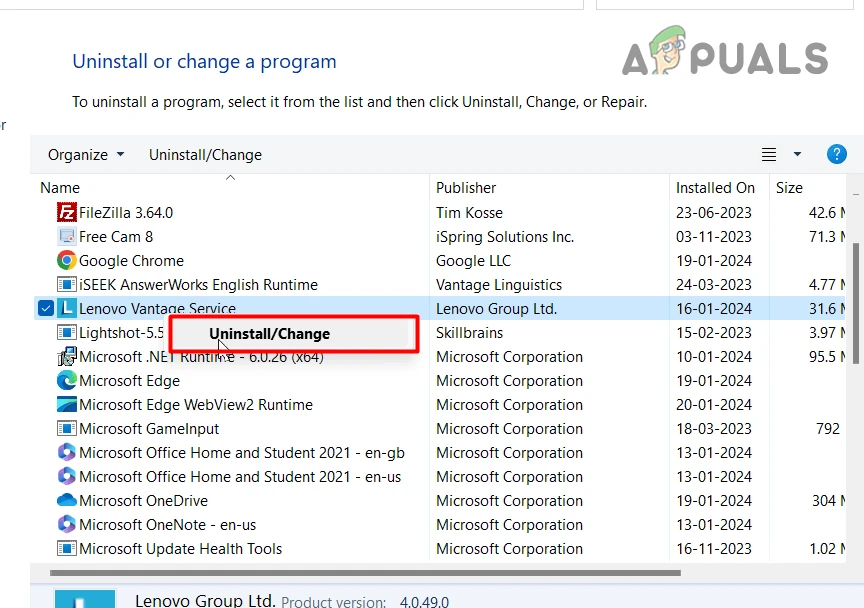Click publisher Vantage Linguistics cell
The width and height of the screenshot is (864, 608).
pyautogui.click(x=499, y=284)
